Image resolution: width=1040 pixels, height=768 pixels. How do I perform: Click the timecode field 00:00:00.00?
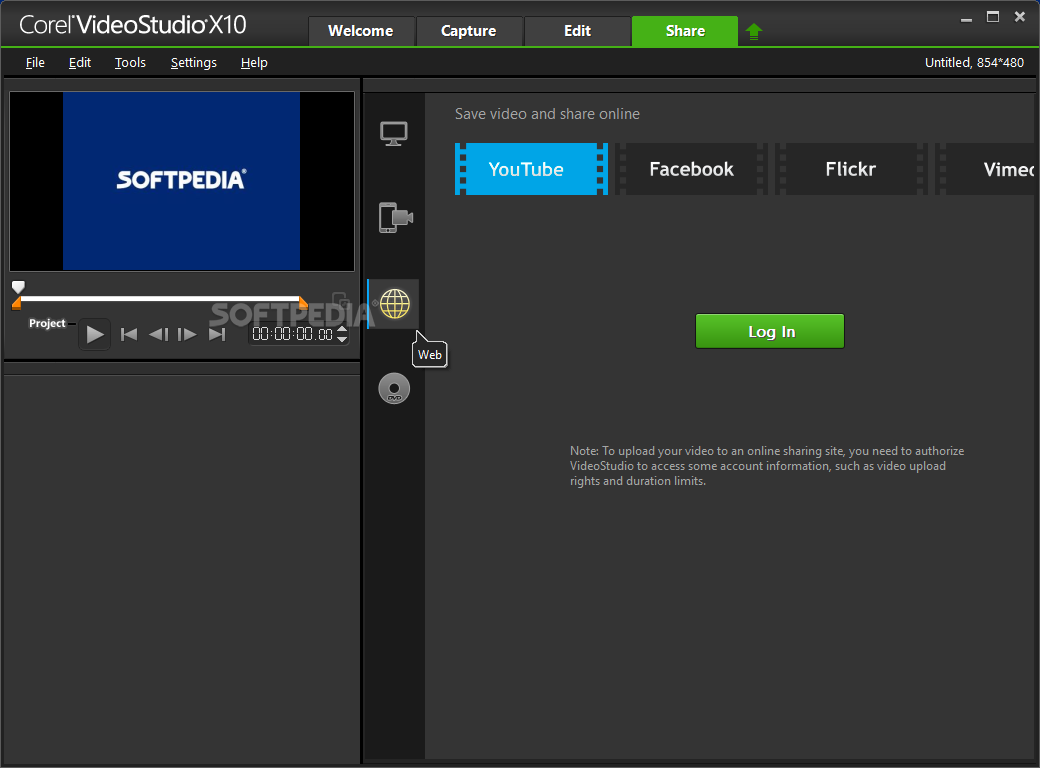click(292, 334)
